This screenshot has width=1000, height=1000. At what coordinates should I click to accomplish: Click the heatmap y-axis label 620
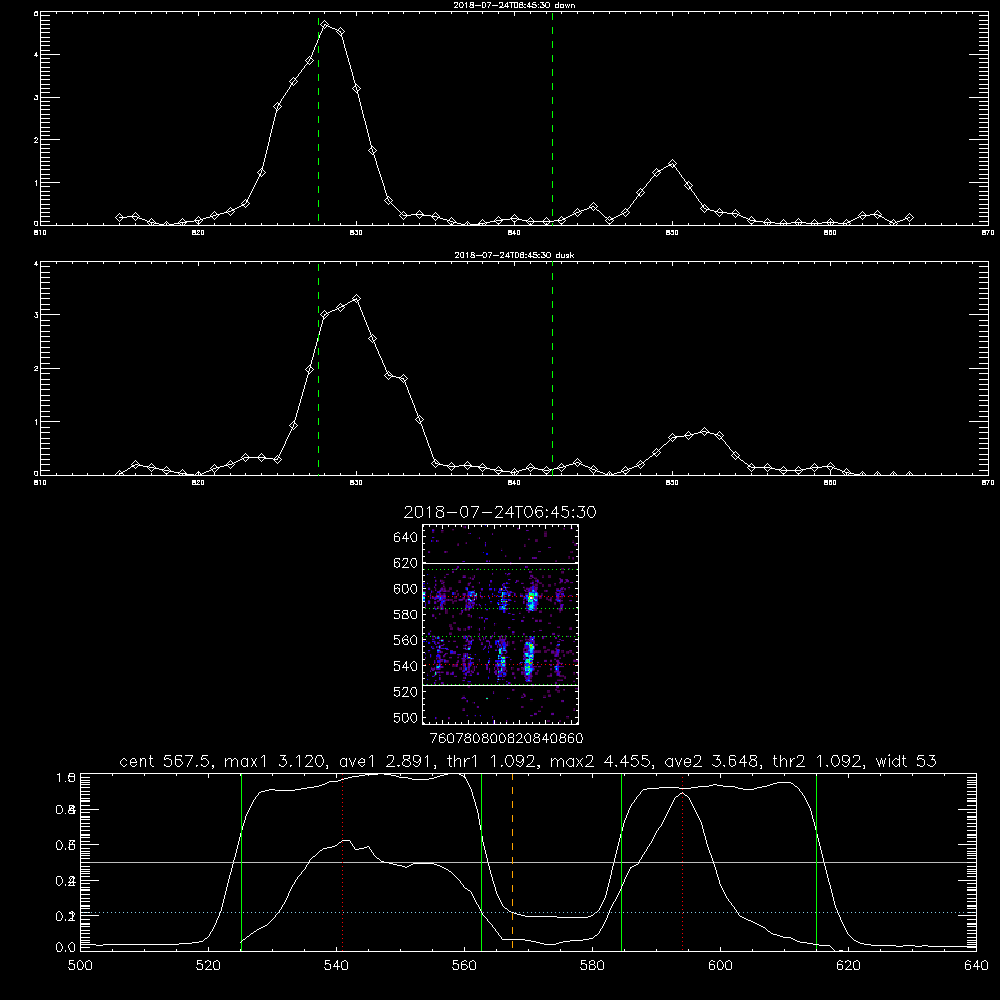click(406, 563)
